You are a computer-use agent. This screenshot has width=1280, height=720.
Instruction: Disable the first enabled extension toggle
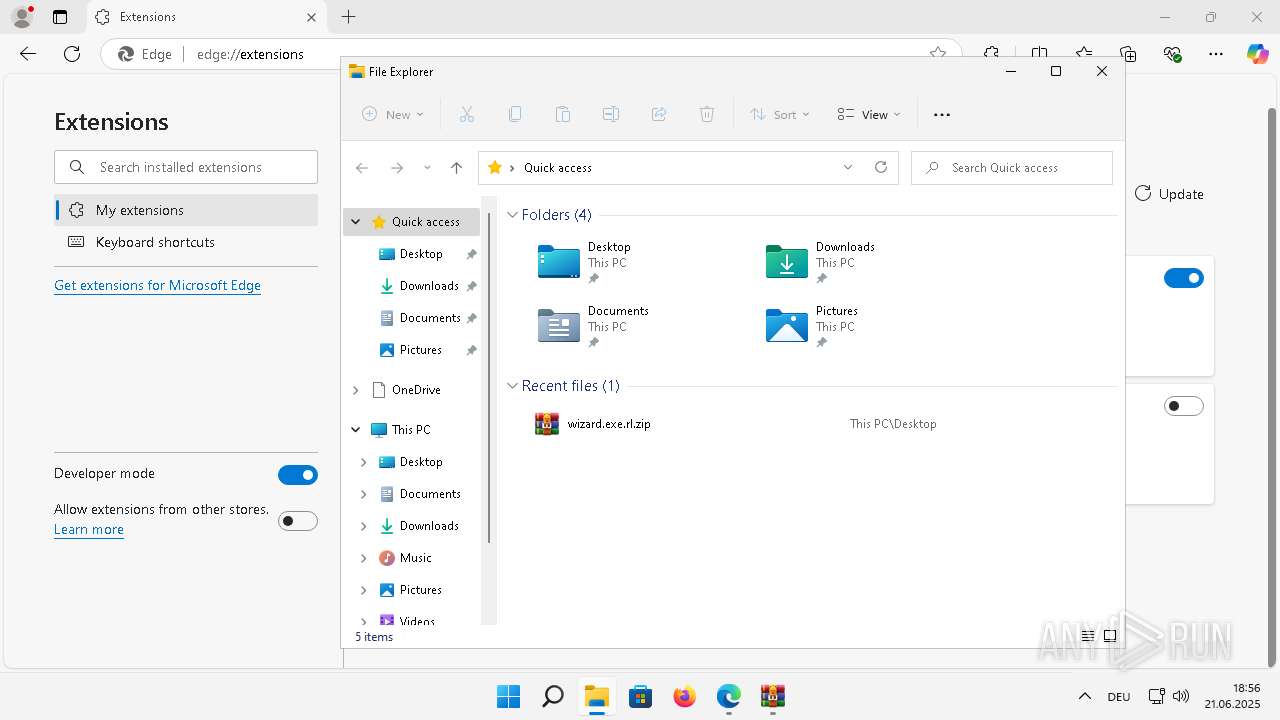click(x=1184, y=278)
